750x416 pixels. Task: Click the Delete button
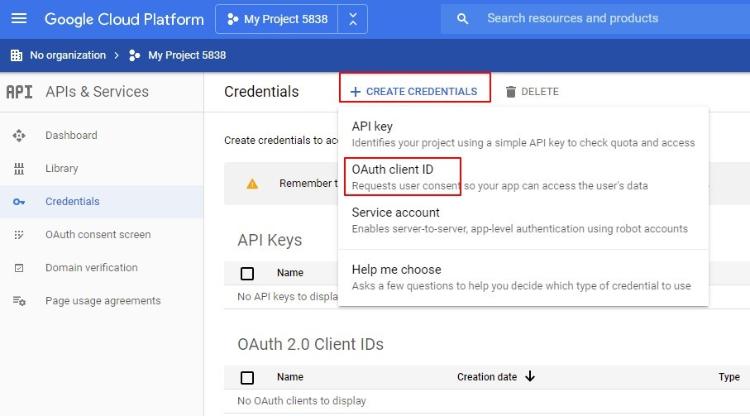(x=532, y=91)
